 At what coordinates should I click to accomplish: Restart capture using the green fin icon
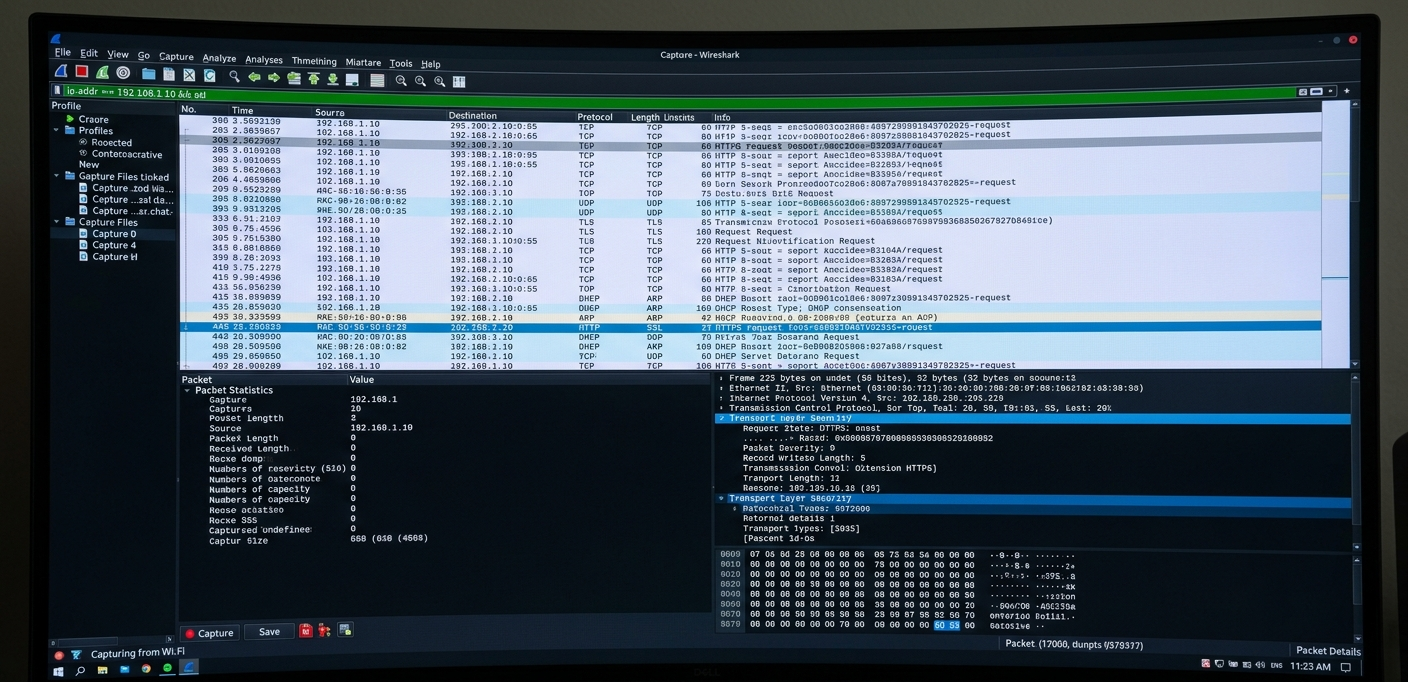(102, 73)
